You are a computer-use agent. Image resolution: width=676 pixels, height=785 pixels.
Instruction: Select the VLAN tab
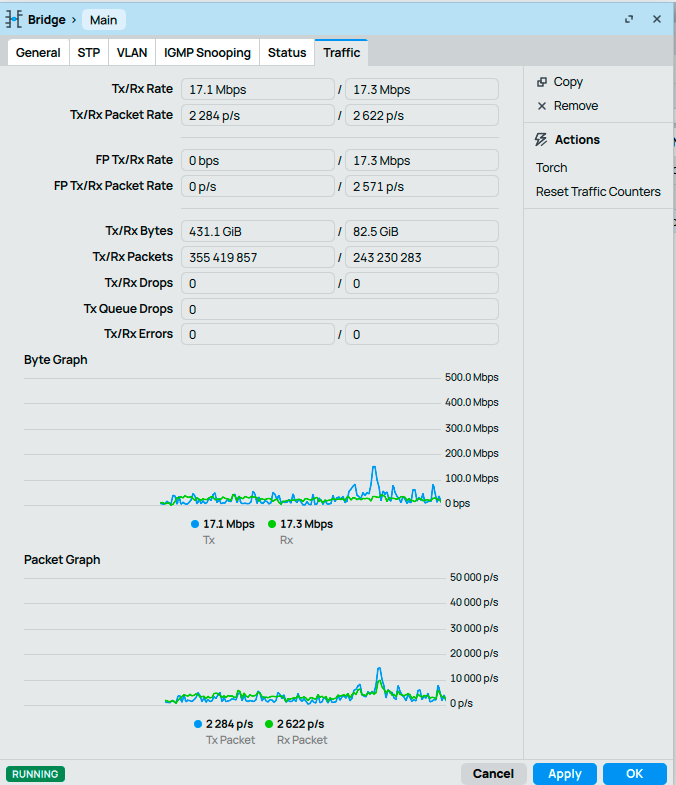[x=131, y=53]
